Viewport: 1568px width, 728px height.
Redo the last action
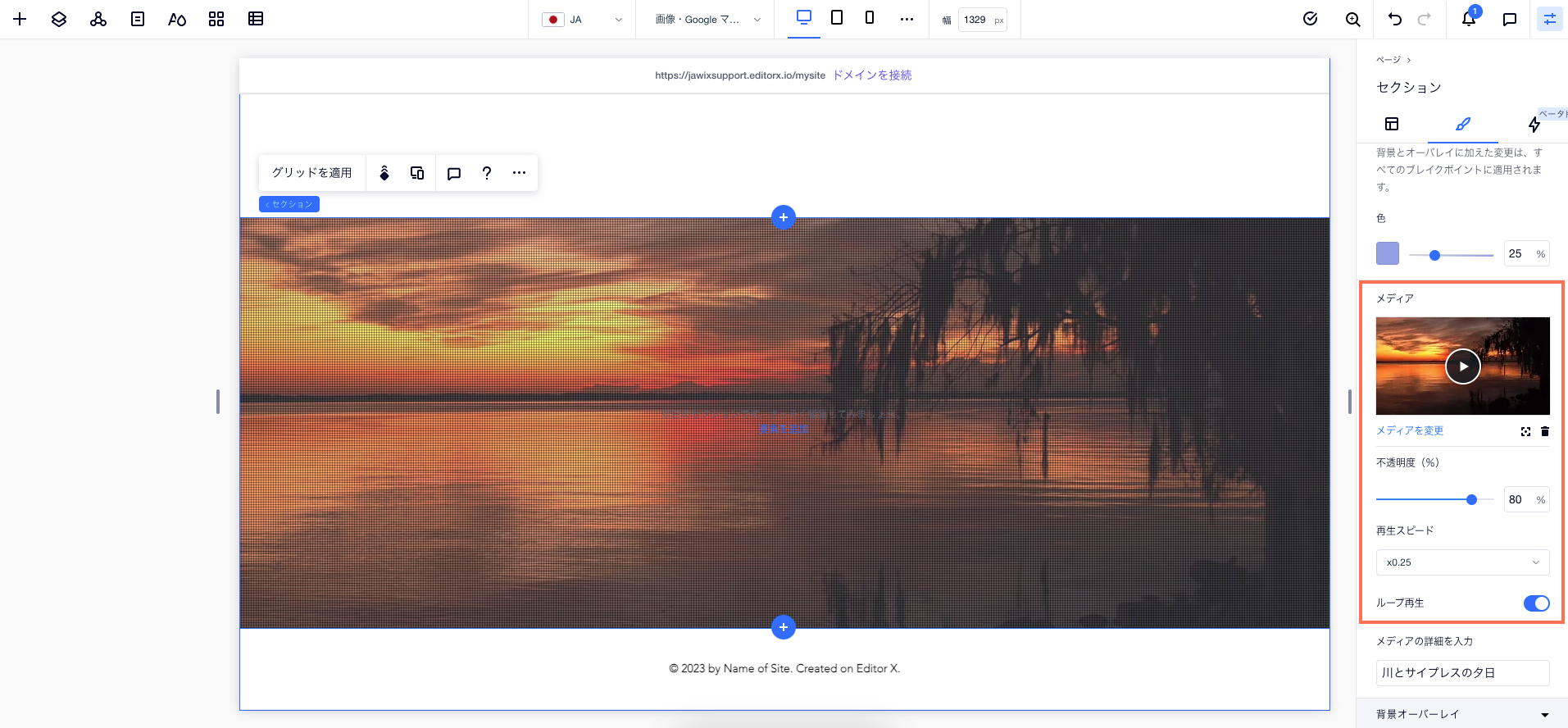[x=1425, y=19]
